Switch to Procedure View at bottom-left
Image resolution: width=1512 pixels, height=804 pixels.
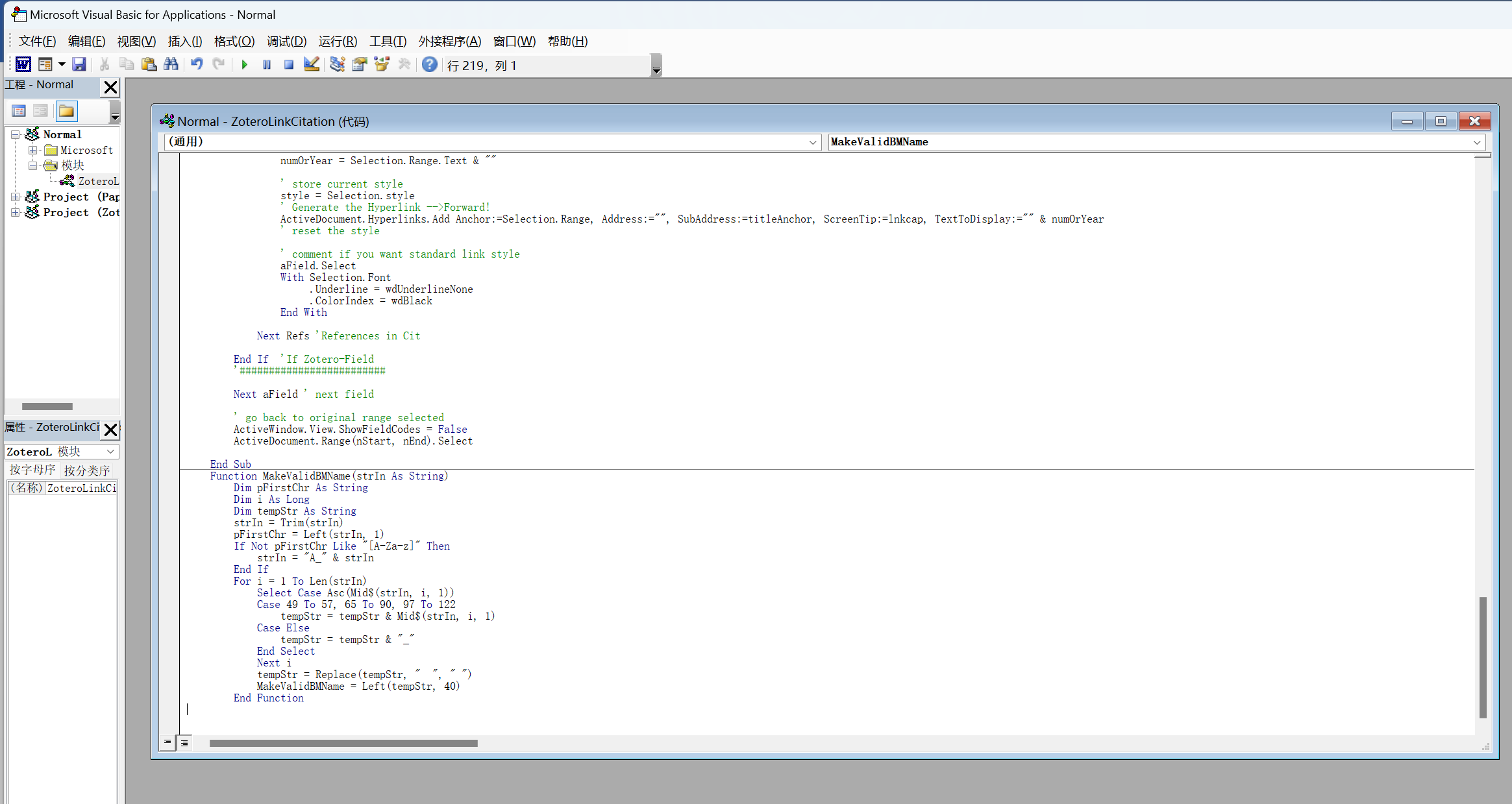tap(167, 742)
